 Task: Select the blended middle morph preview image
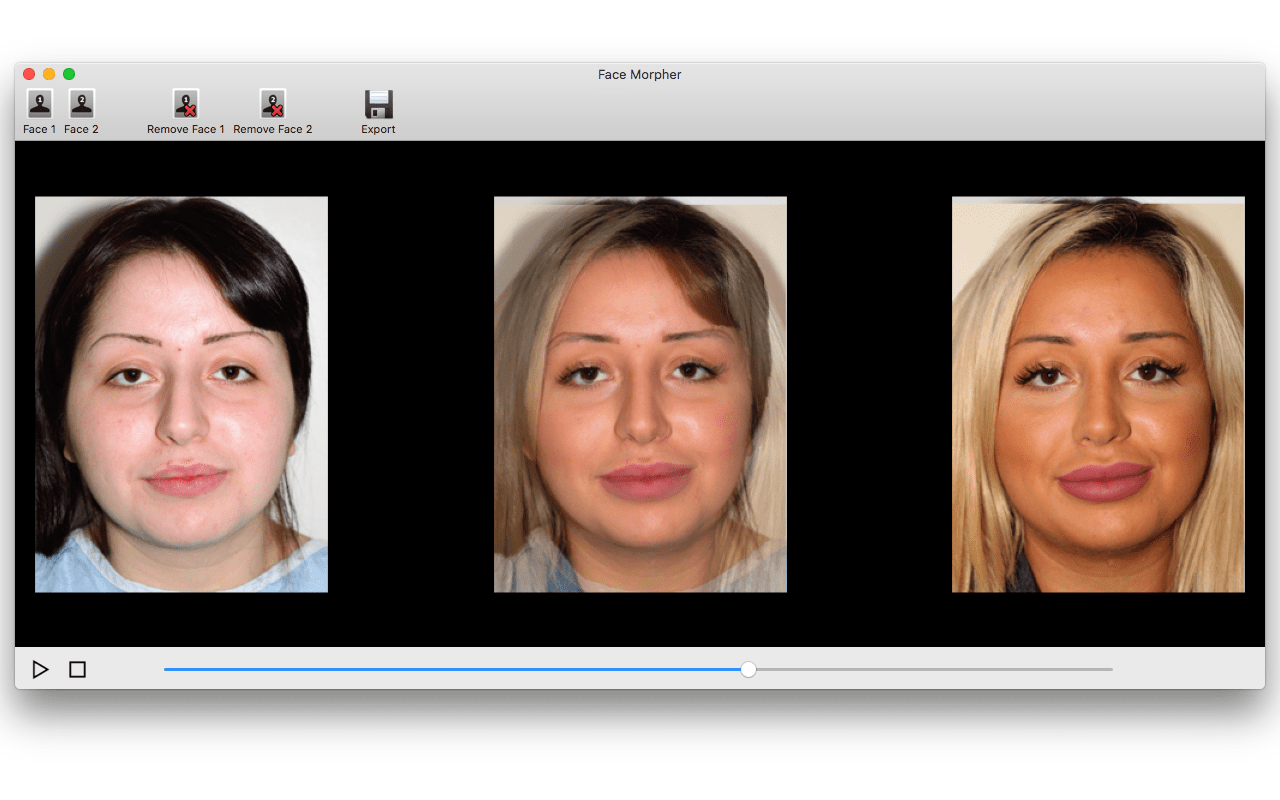640,394
